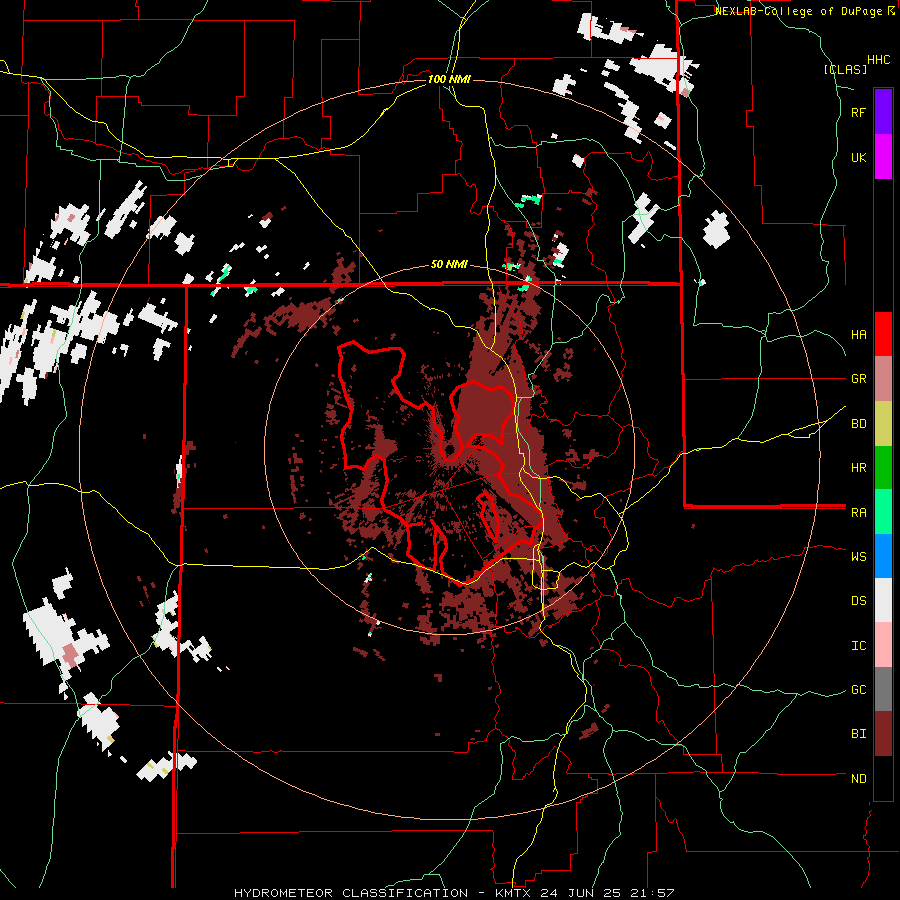Click the GC legend label
Screen dimensions: 900x900
point(858,689)
